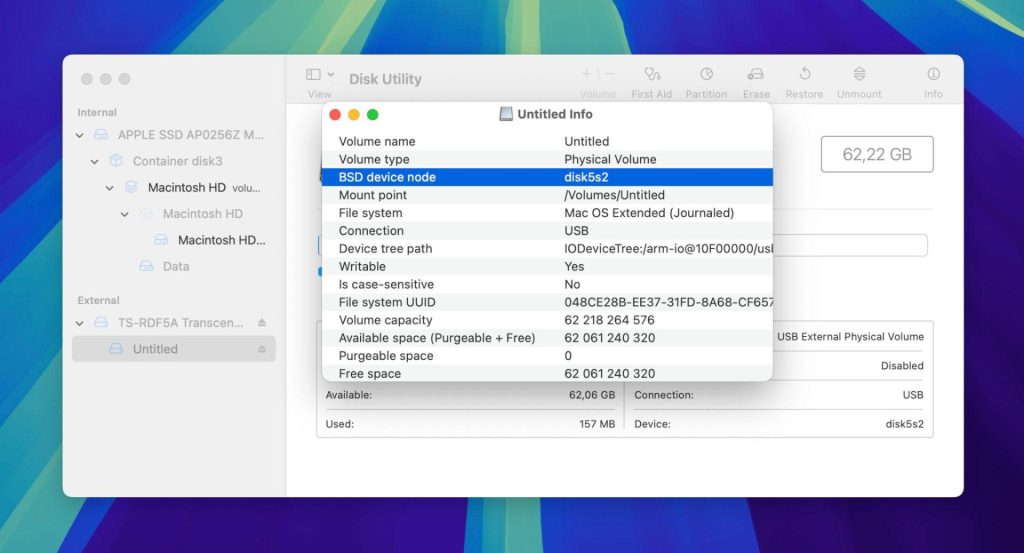This screenshot has height=553, width=1024.
Task: Click Mac OS Extended (Journaled) value
Action: [x=649, y=213]
